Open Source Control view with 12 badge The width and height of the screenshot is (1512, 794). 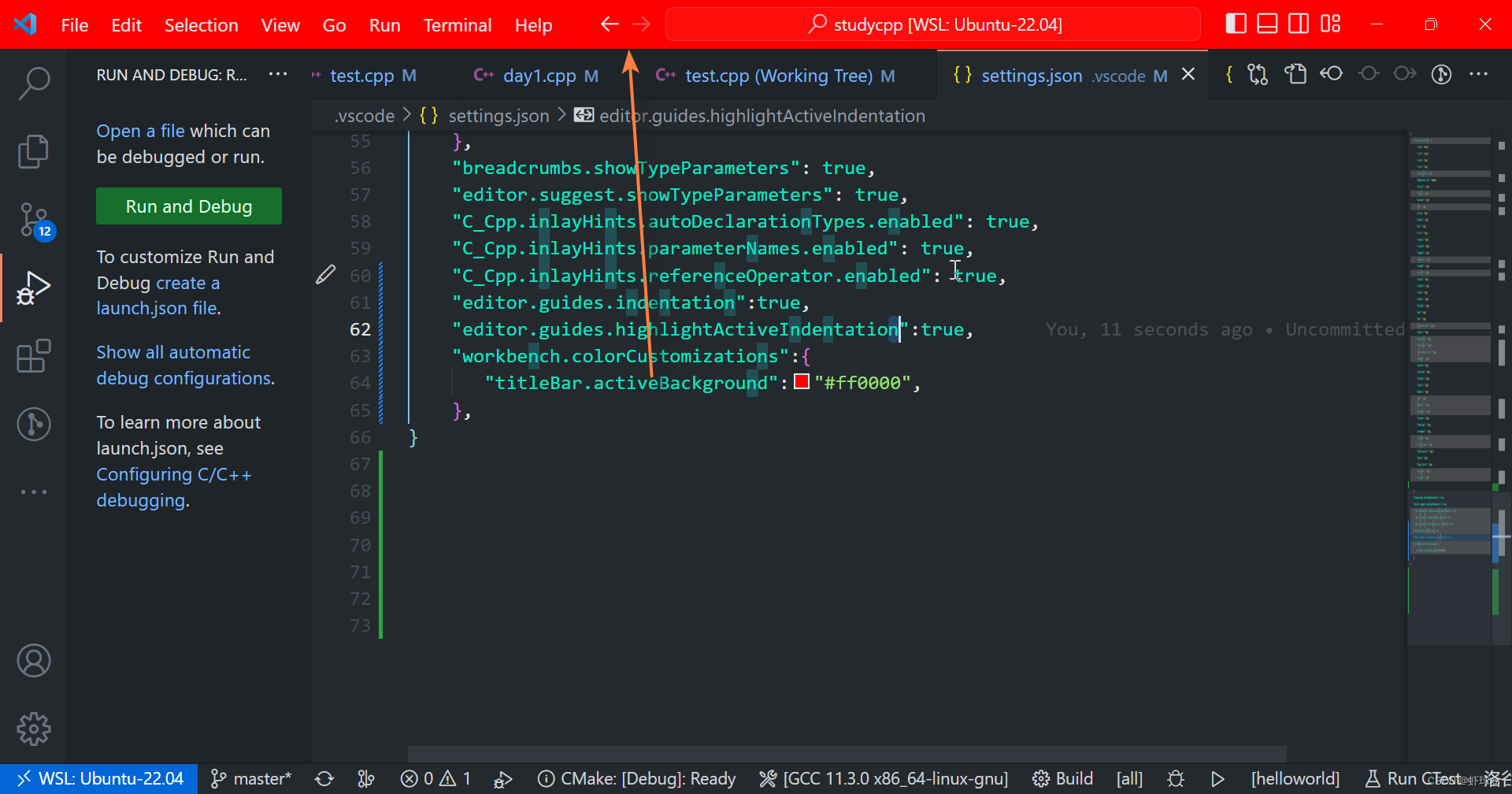[35, 221]
